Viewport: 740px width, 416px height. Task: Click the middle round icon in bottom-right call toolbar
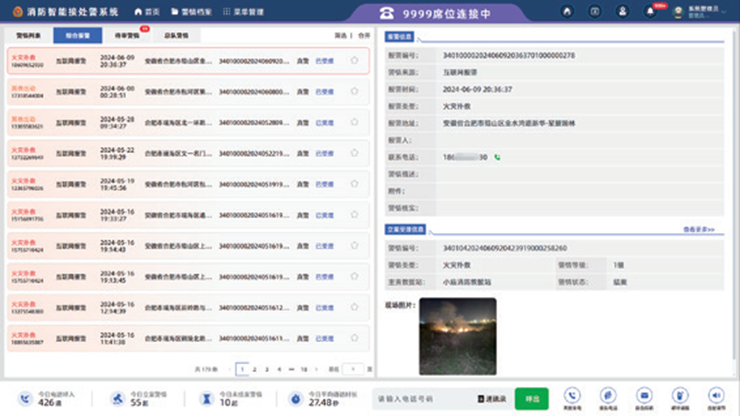pyautogui.click(x=644, y=395)
